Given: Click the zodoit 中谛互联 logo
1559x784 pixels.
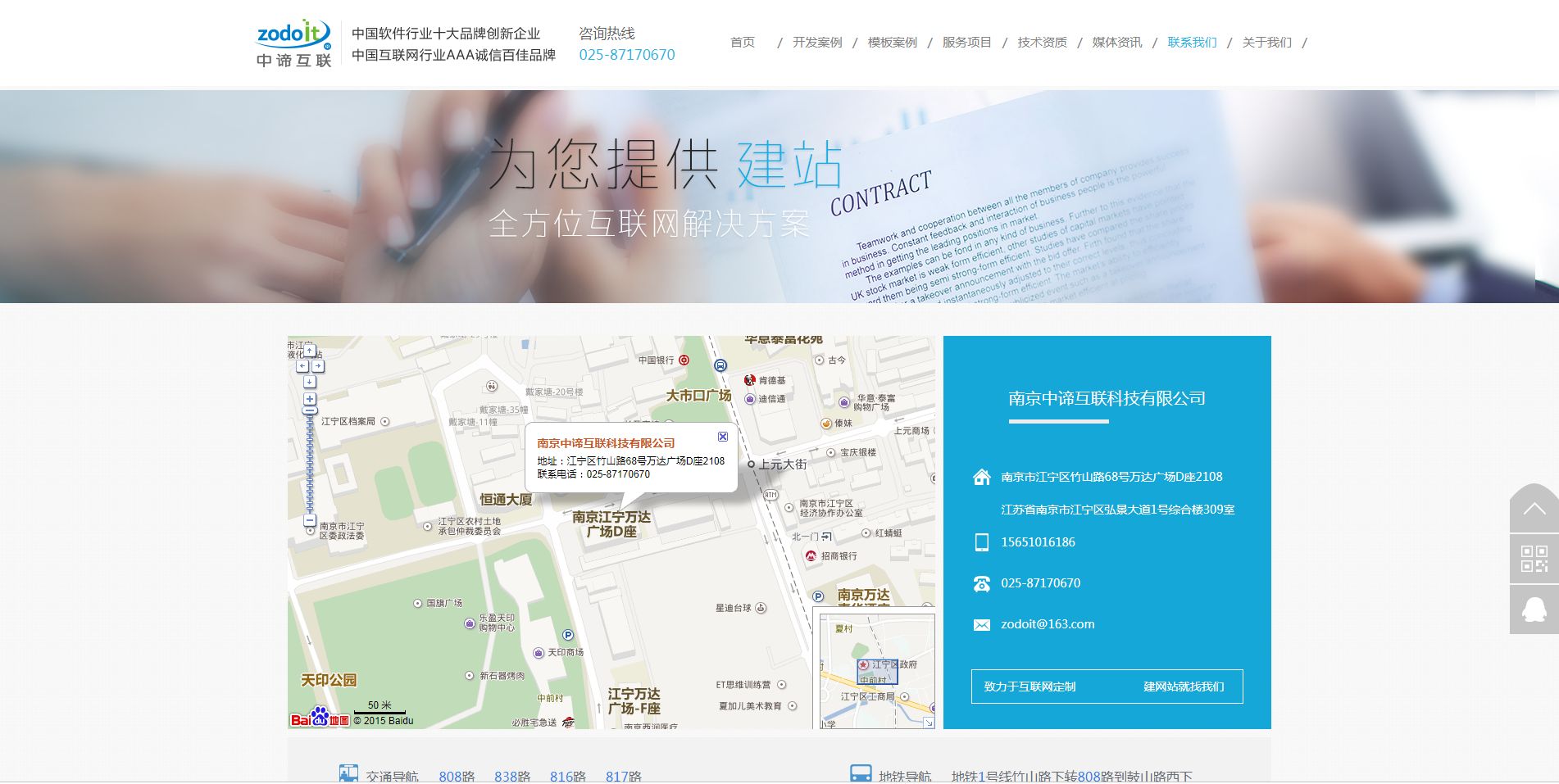Looking at the screenshot, I should 293,43.
